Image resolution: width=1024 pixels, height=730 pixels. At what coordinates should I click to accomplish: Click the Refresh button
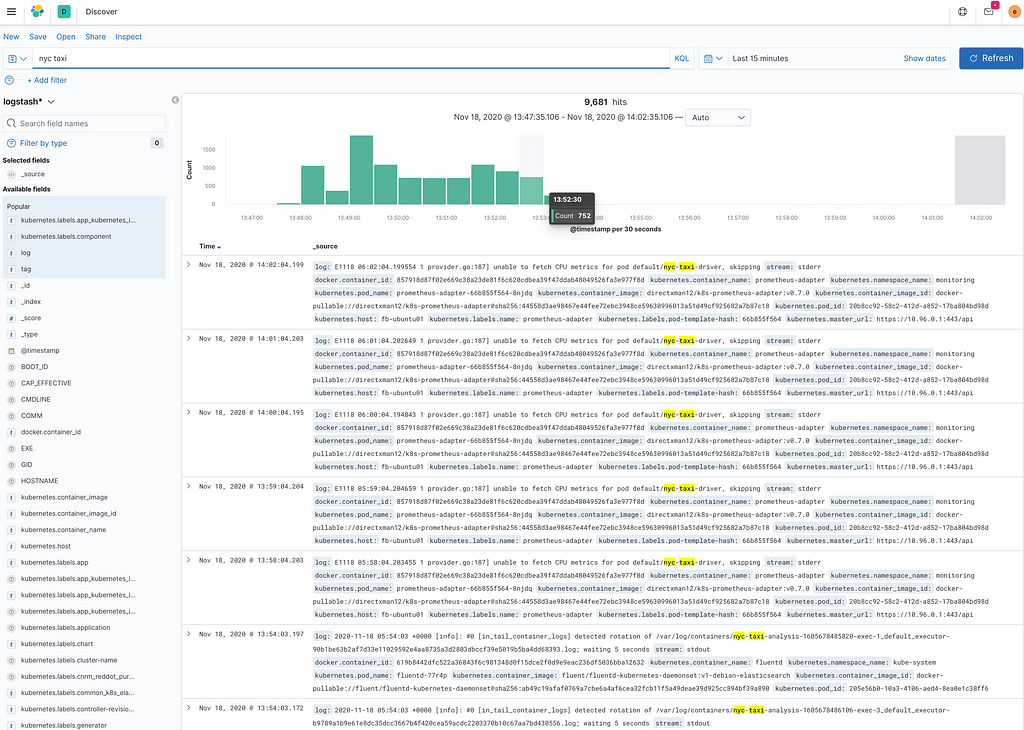click(x=991, y=58)
